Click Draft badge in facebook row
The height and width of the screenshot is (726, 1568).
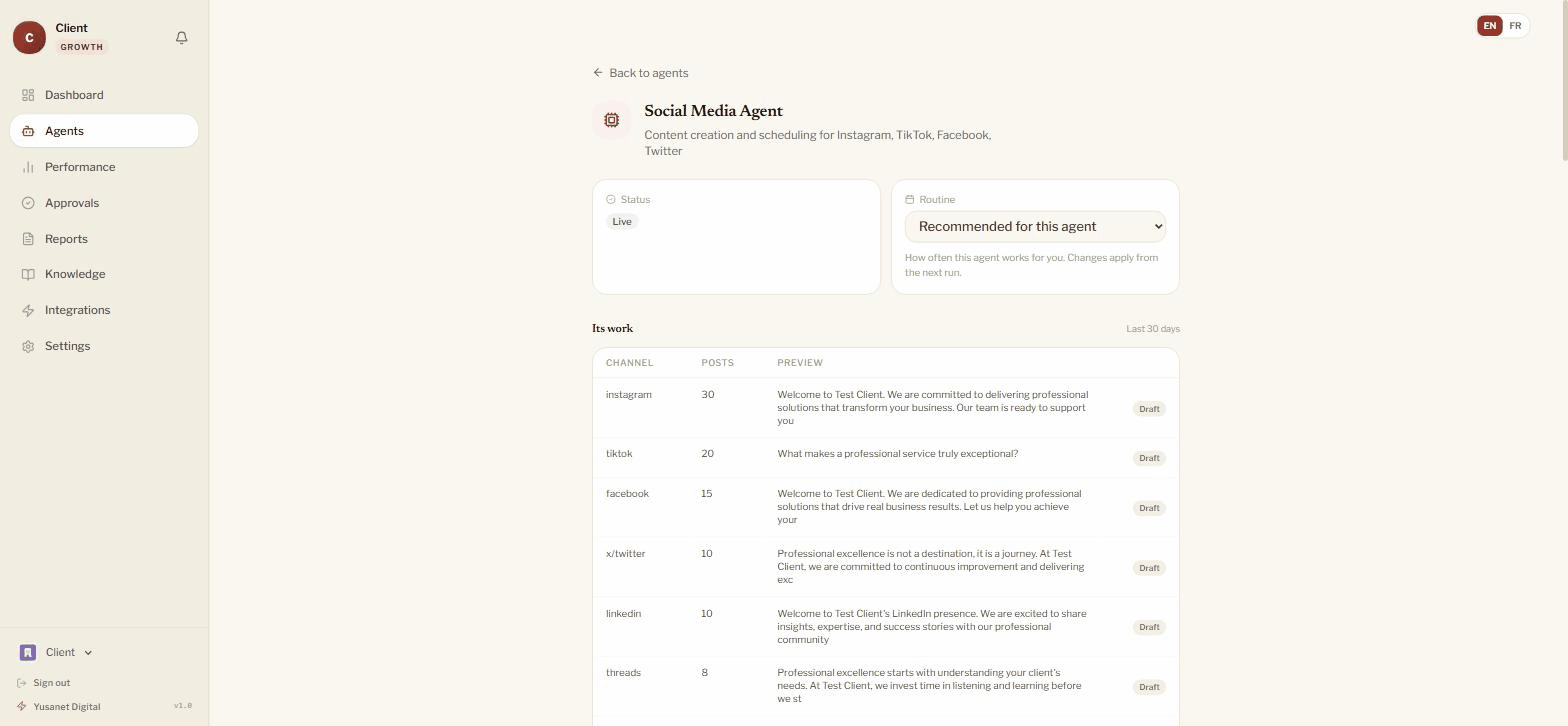coord(1149,508)
